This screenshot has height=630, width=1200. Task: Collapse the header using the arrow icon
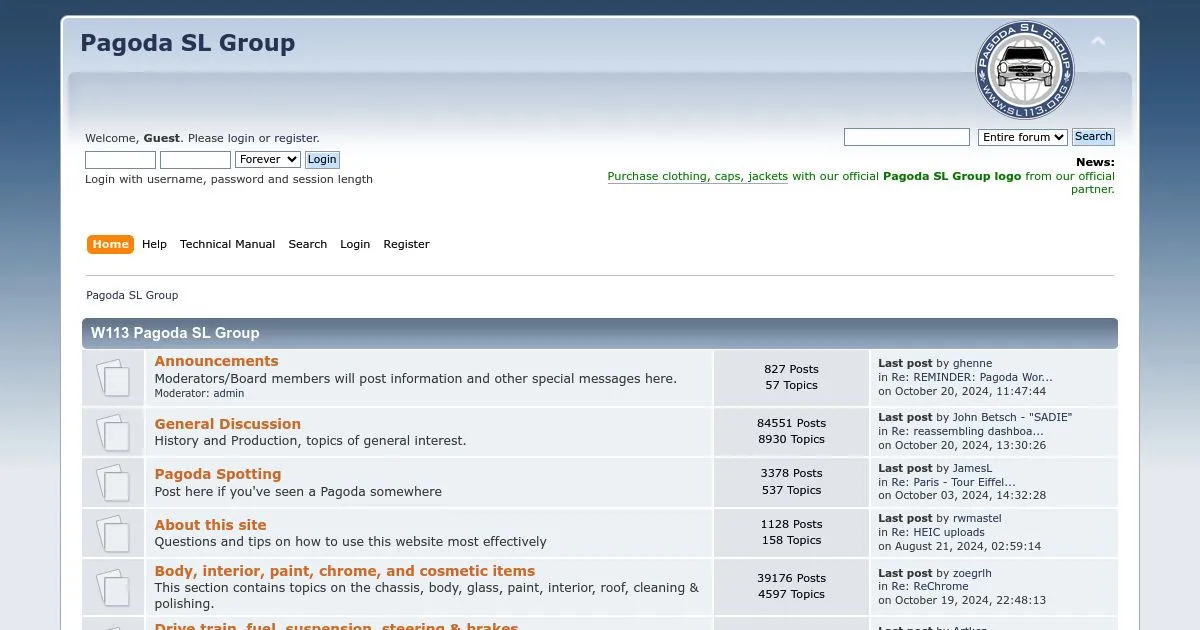pyautogui.click(x=1098, y=42)
